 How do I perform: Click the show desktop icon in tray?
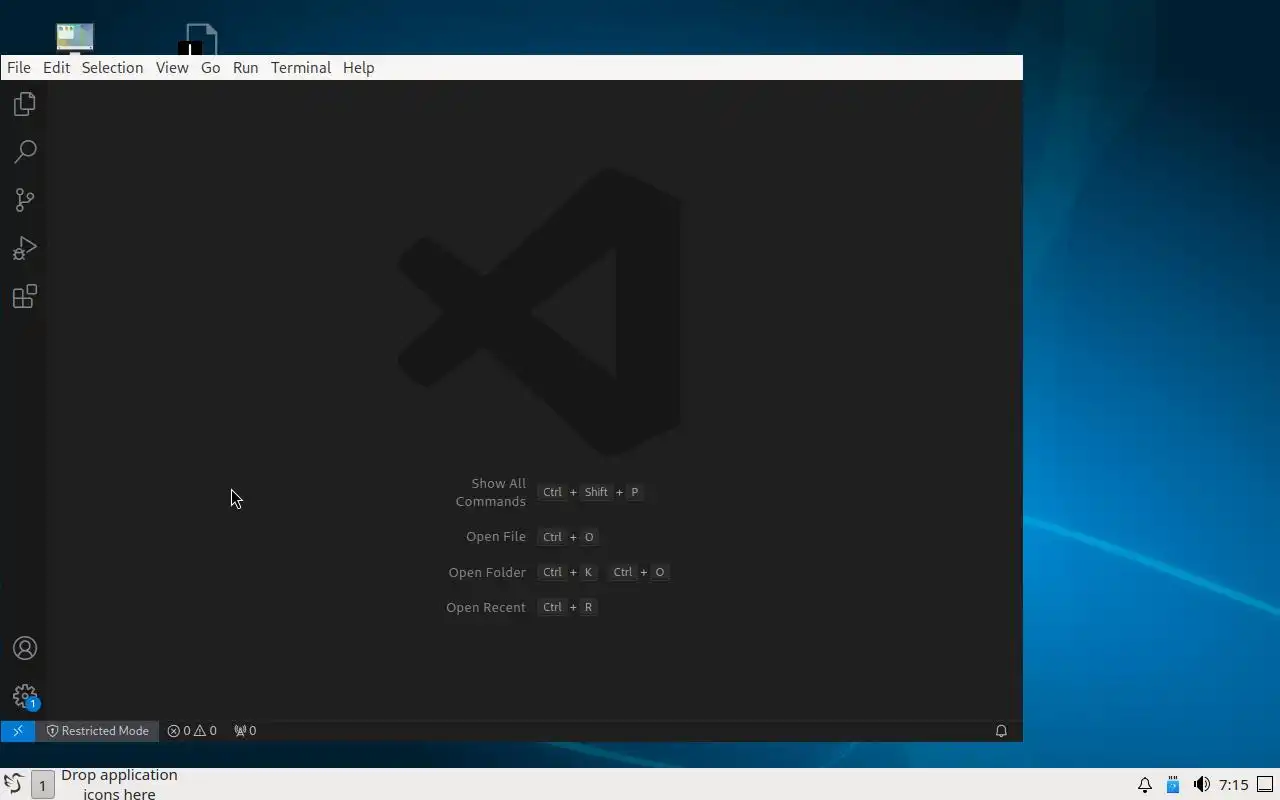click(1266, 785)
